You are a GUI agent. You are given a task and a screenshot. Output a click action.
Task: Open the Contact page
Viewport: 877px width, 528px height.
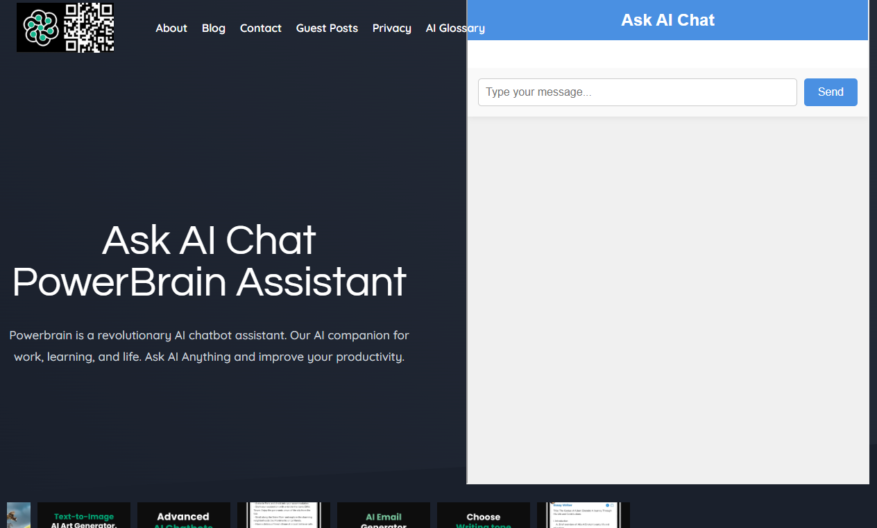[x=261, y=28]
